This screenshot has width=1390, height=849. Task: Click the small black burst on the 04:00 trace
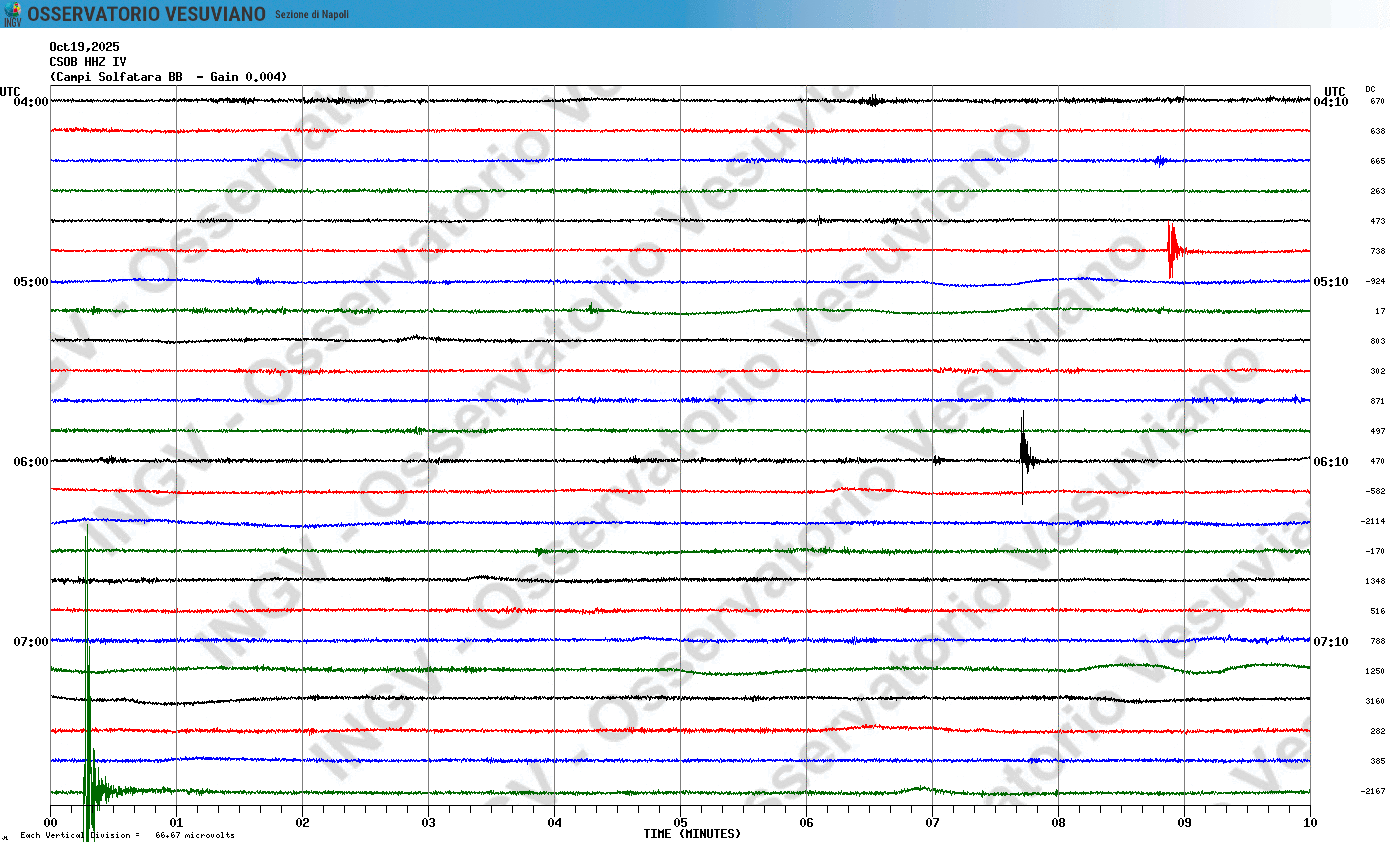tap(872, 100)
